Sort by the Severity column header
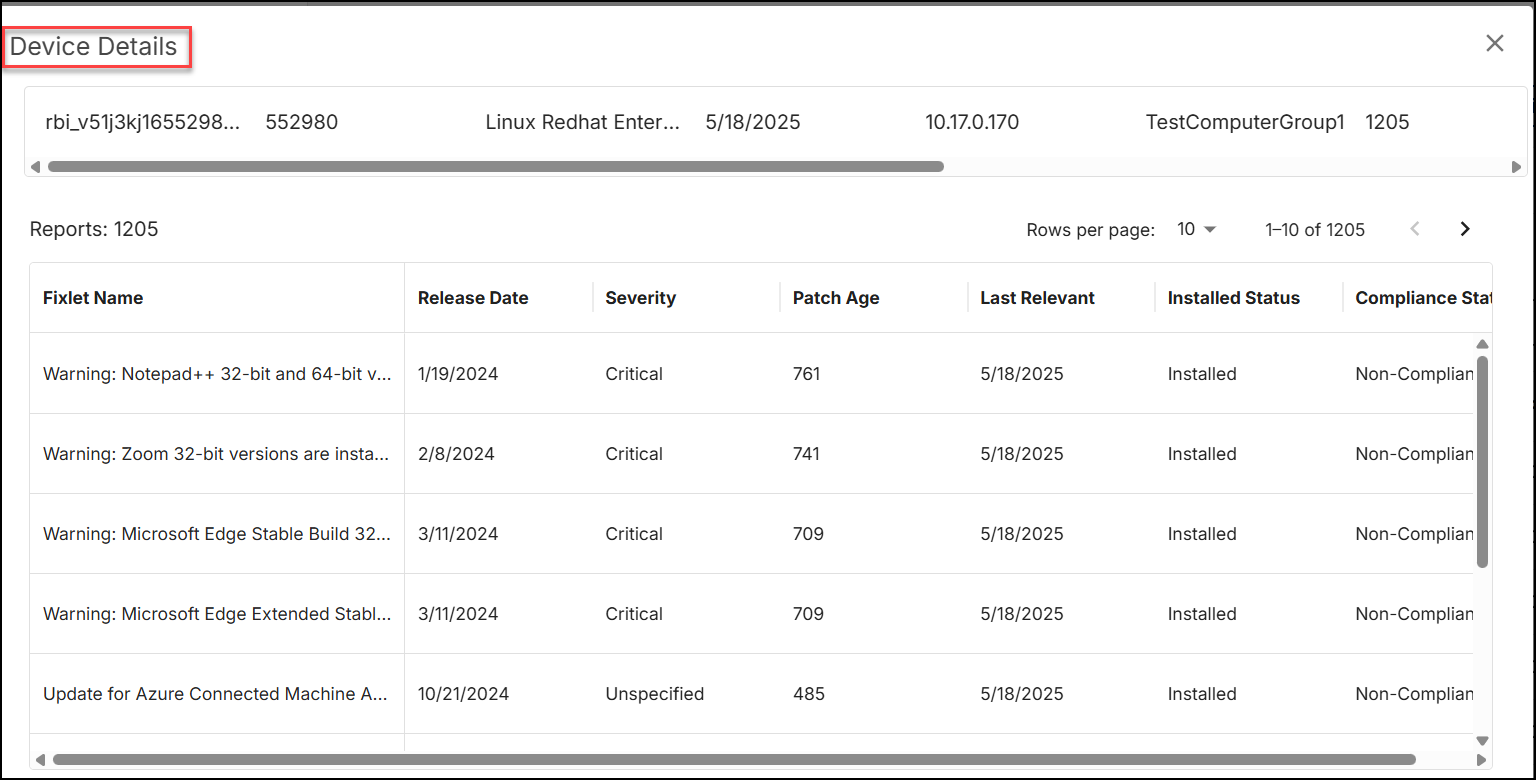This screenshot has width=1536, height=780. pyautogui.click(x=640, y=297)
